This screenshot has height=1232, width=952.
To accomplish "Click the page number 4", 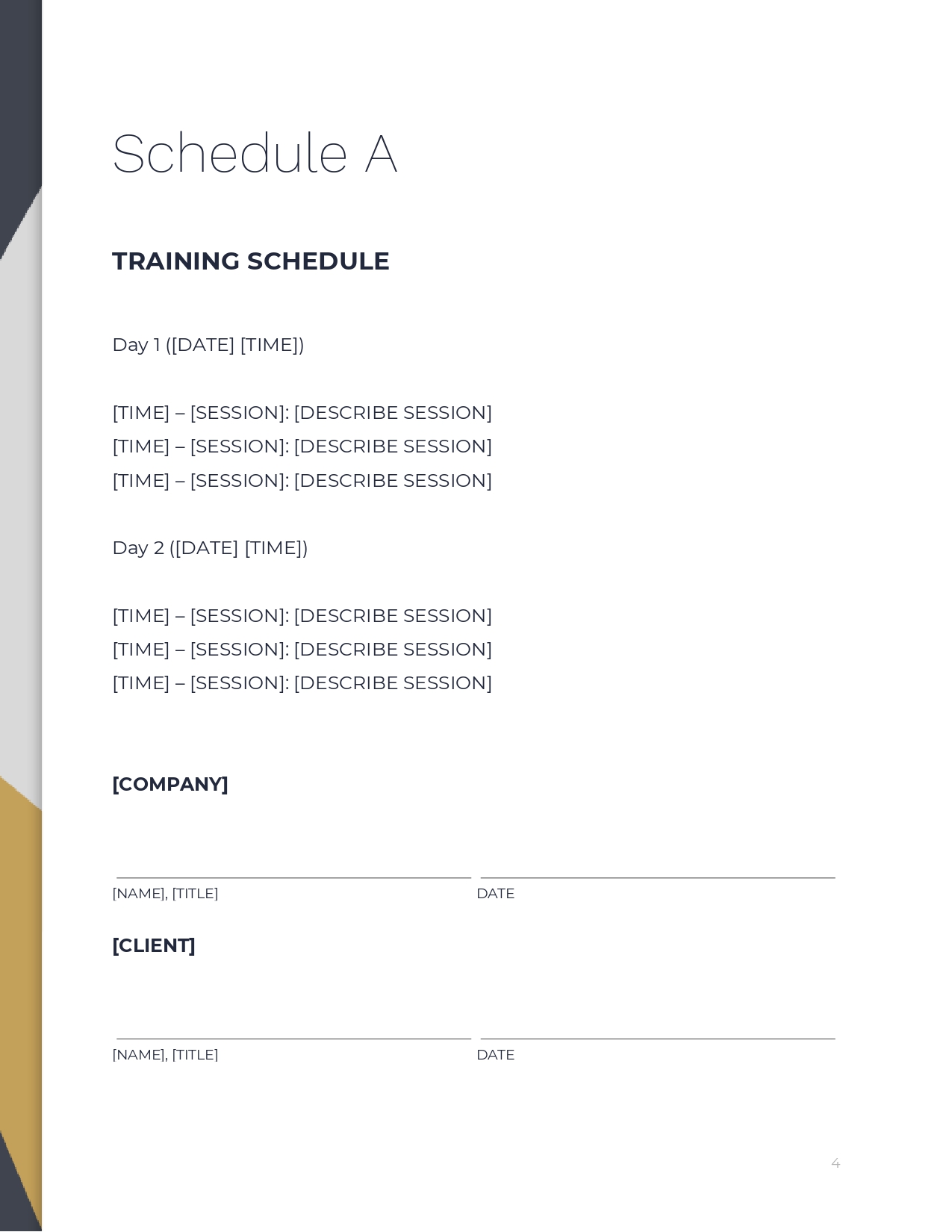I will coord(836,1163).
